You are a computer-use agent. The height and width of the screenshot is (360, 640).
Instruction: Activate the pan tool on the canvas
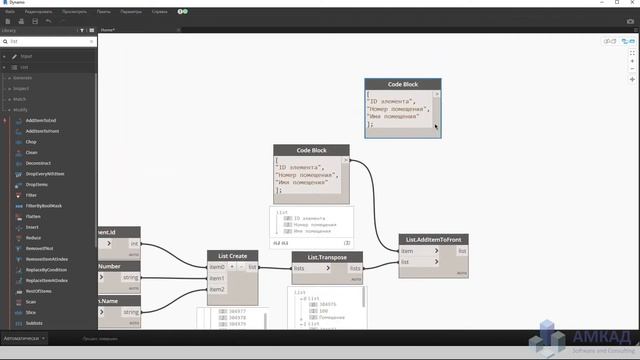point(632,79)
